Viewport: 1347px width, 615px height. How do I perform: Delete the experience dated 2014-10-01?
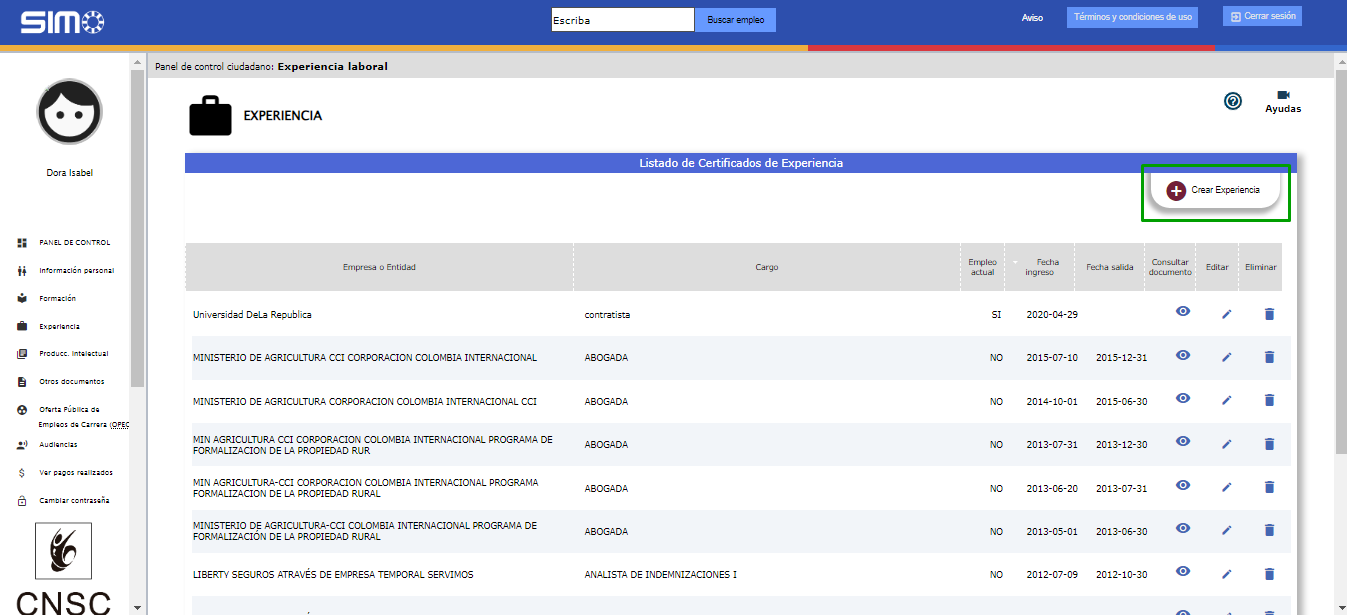tap(1269, 400)
